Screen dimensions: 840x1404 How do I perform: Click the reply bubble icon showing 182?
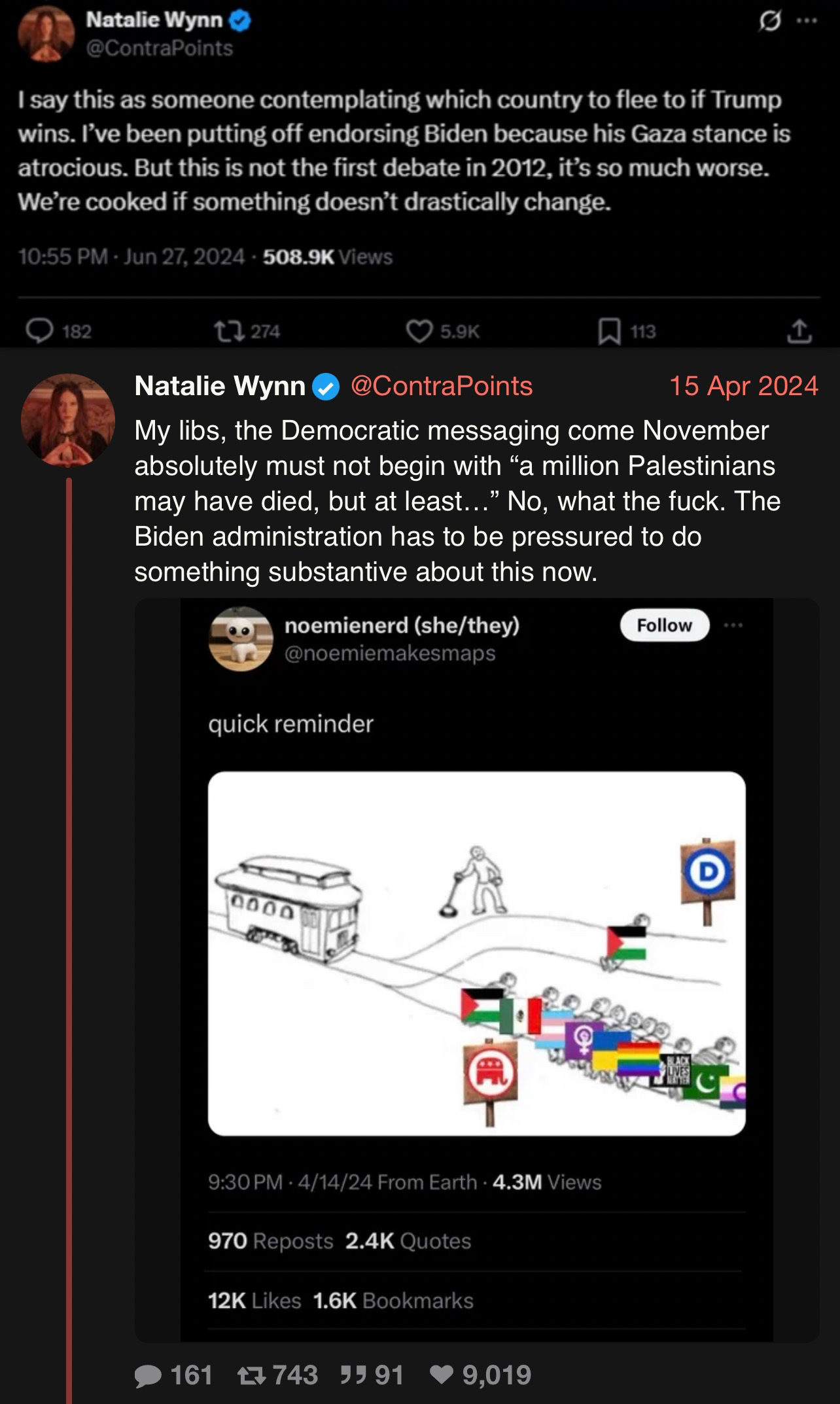click(x=39, y=331)
